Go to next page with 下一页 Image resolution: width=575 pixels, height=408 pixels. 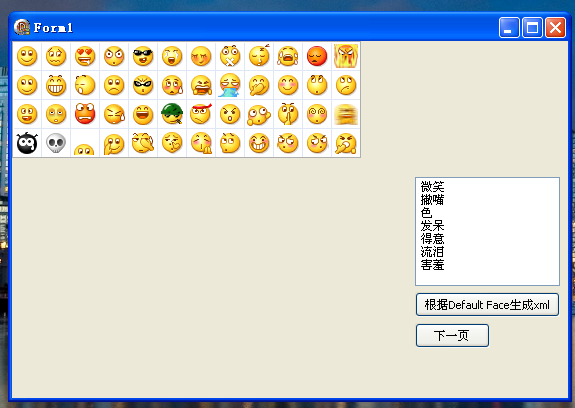[452, 335]
